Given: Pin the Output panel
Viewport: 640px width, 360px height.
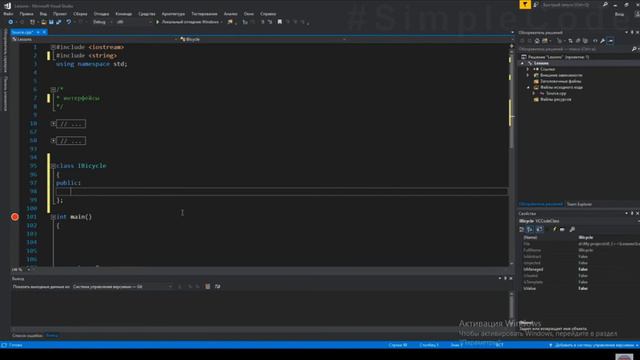Looking at the screenshot, I should [505, 278].
